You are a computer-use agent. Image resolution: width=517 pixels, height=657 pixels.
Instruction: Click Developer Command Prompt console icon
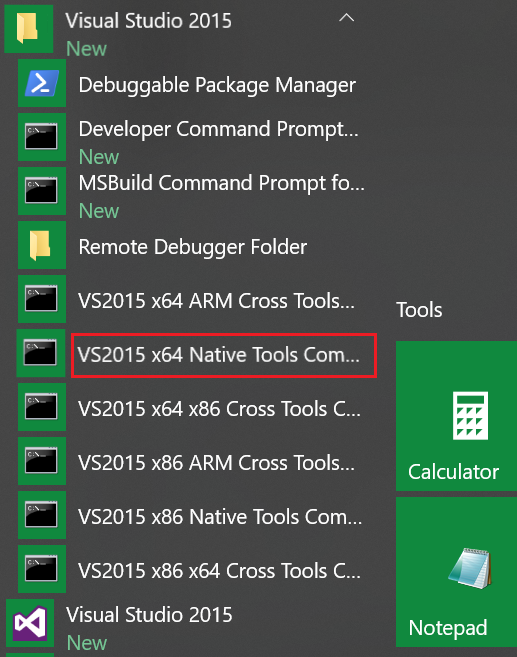[x=42, y=137]
